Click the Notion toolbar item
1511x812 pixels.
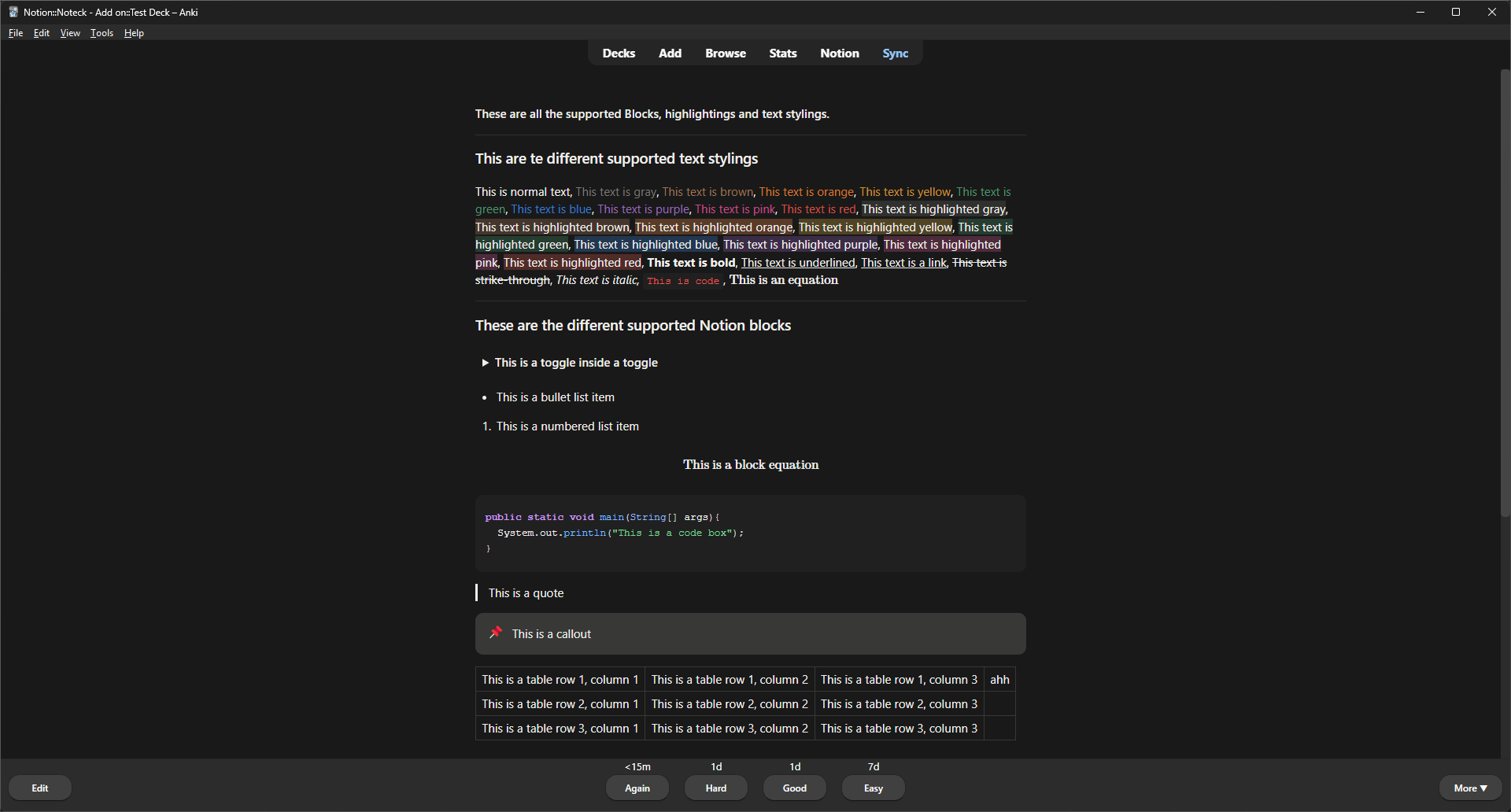[x=839, y=54]
